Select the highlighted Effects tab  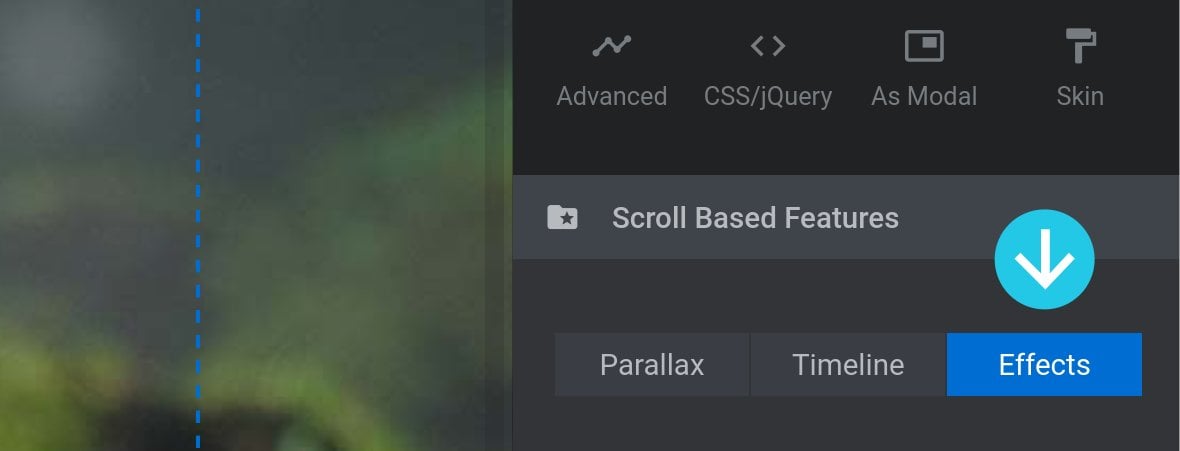(x=1044, y=364)
